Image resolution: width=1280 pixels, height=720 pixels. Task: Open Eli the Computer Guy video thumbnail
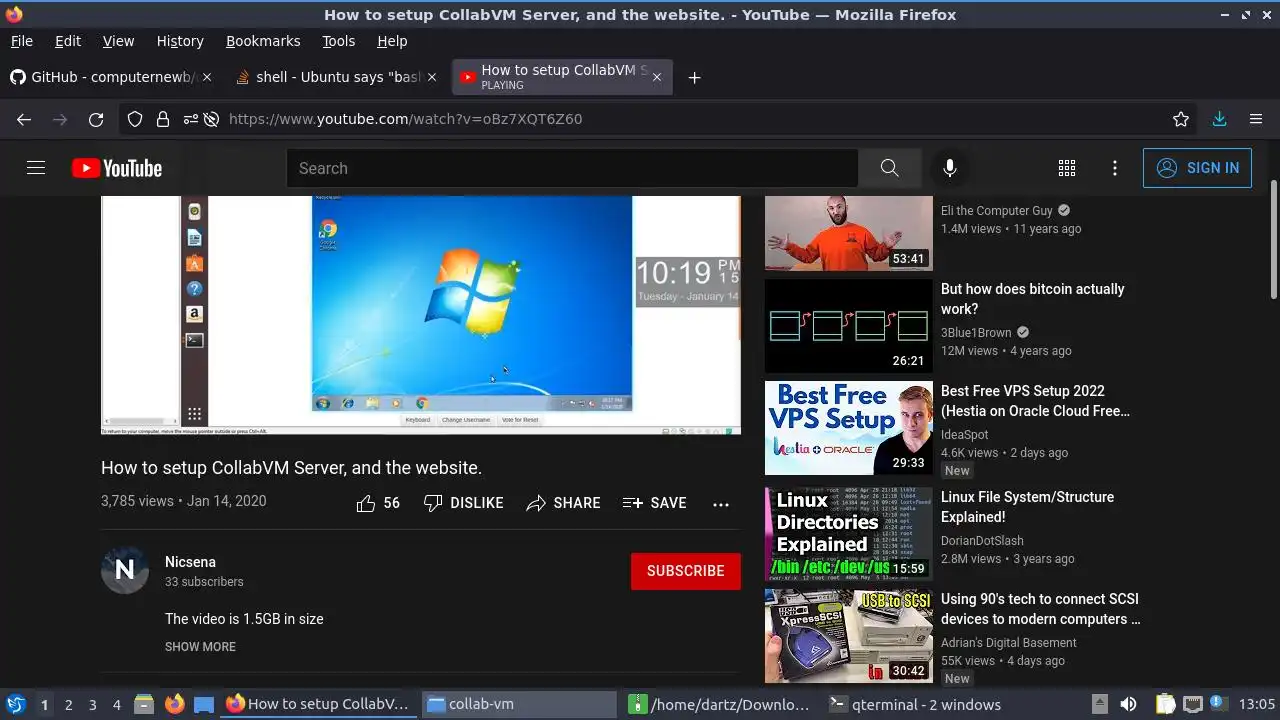[849, 233]
